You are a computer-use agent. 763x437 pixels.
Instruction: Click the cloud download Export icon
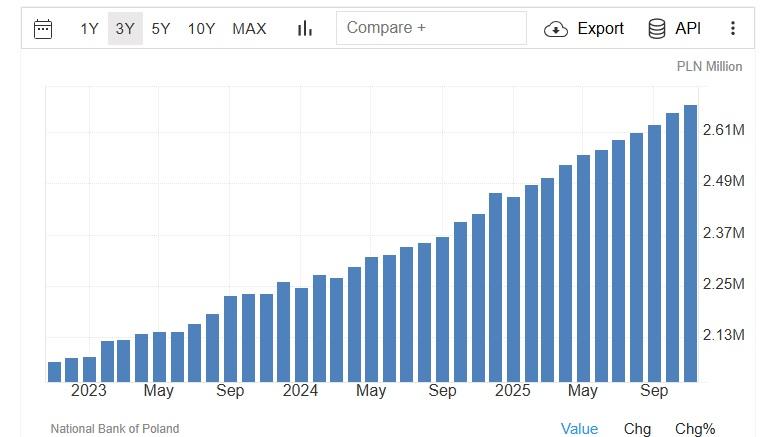click(556, 29)
